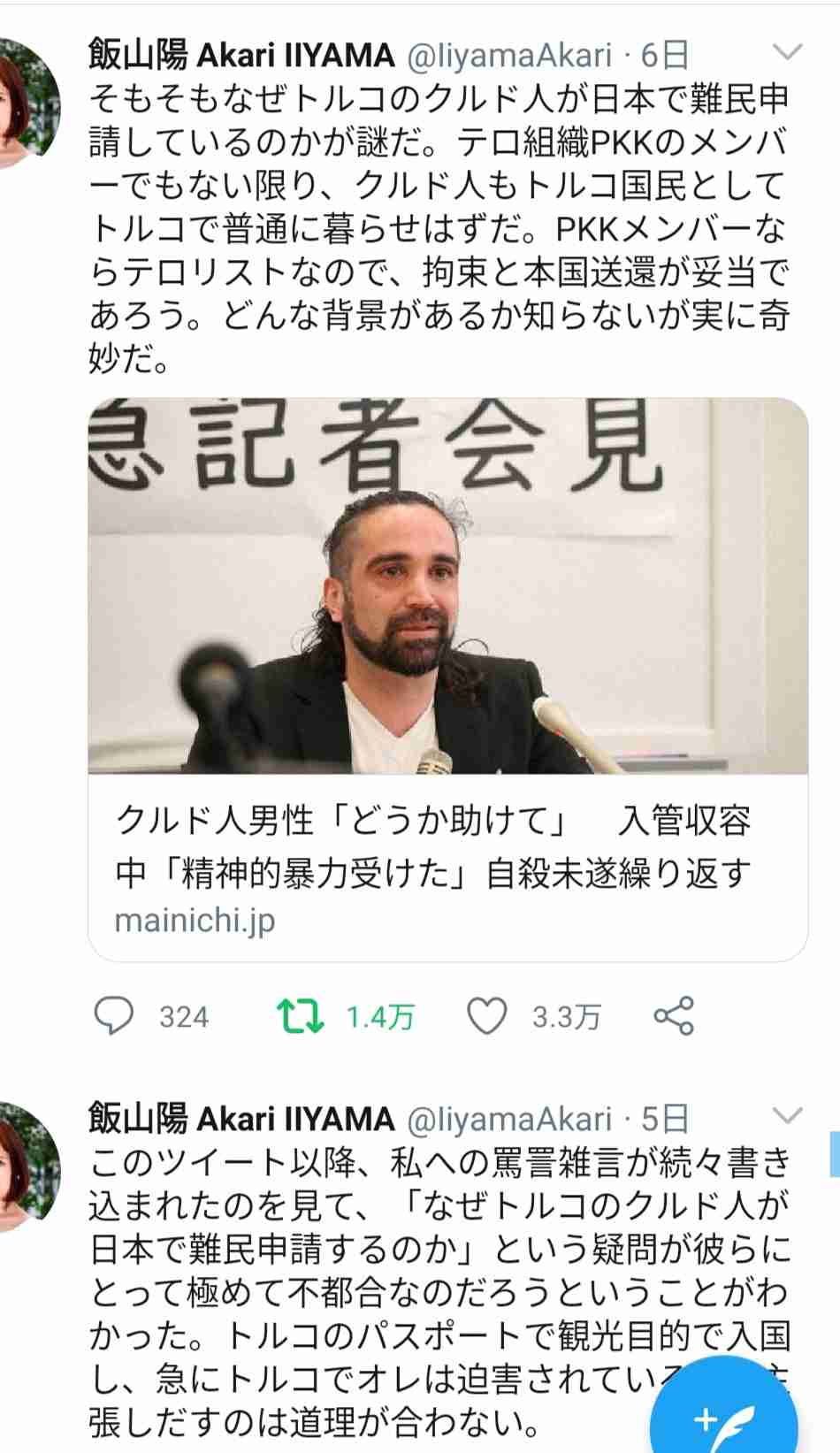This screenshot has height=1453, width=840.
Task: Retweet the first tweet with 1.4万 retweets
Action: [301, 1016]
